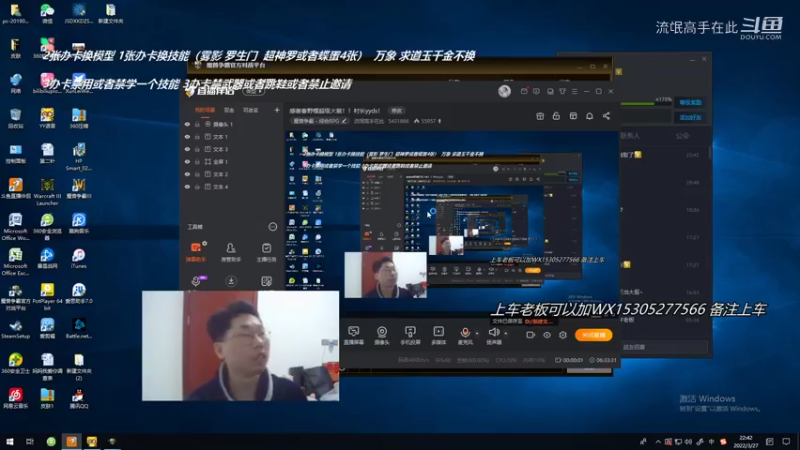The height and width of the screenshot is (450, 800).
Task: Open the image edit tool in toolbox
Action: 266,281
